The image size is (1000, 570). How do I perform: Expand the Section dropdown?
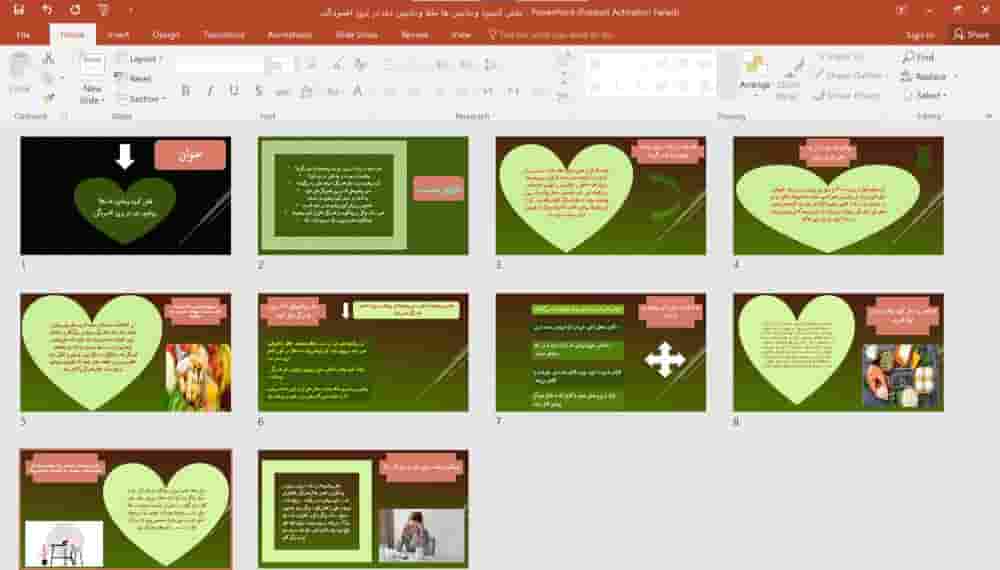[x=141, y=99]
